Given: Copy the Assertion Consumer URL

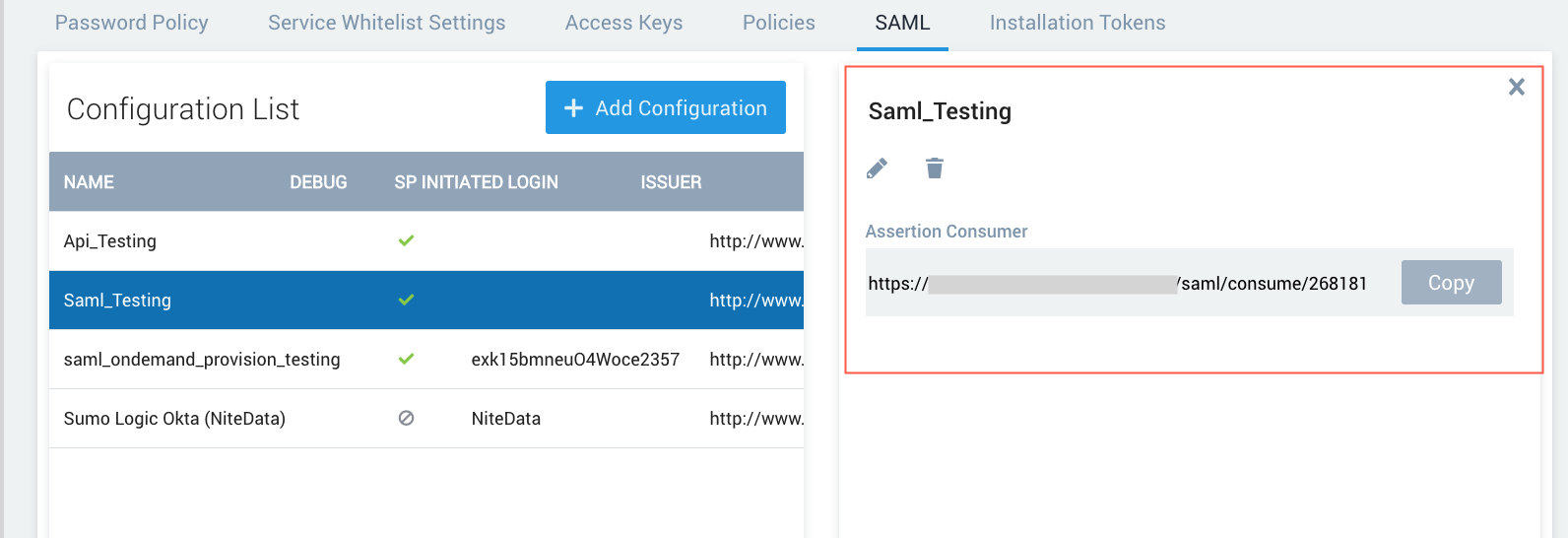Looking at the screenshot, I should (x=1451, y=283).
